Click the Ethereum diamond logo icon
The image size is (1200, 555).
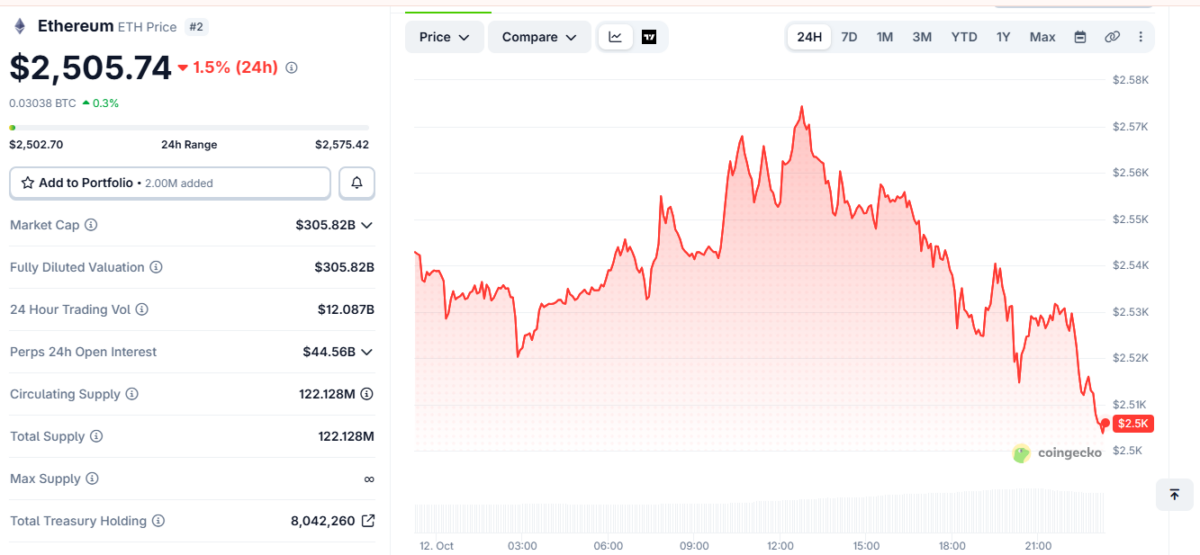coord(20,26)
